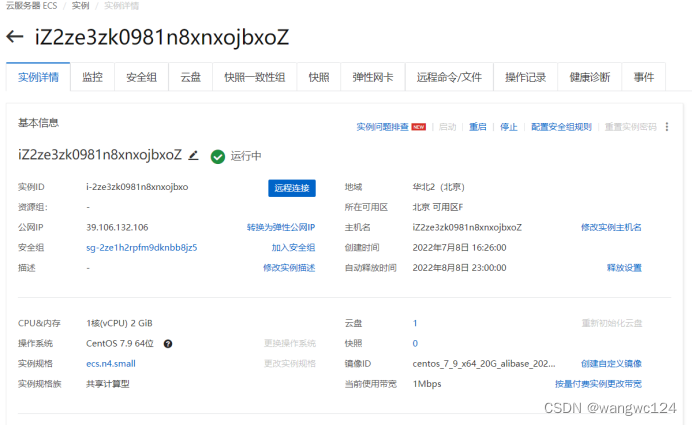
Task: Click 修改实例主机名 link
Action: pos(611,227)
